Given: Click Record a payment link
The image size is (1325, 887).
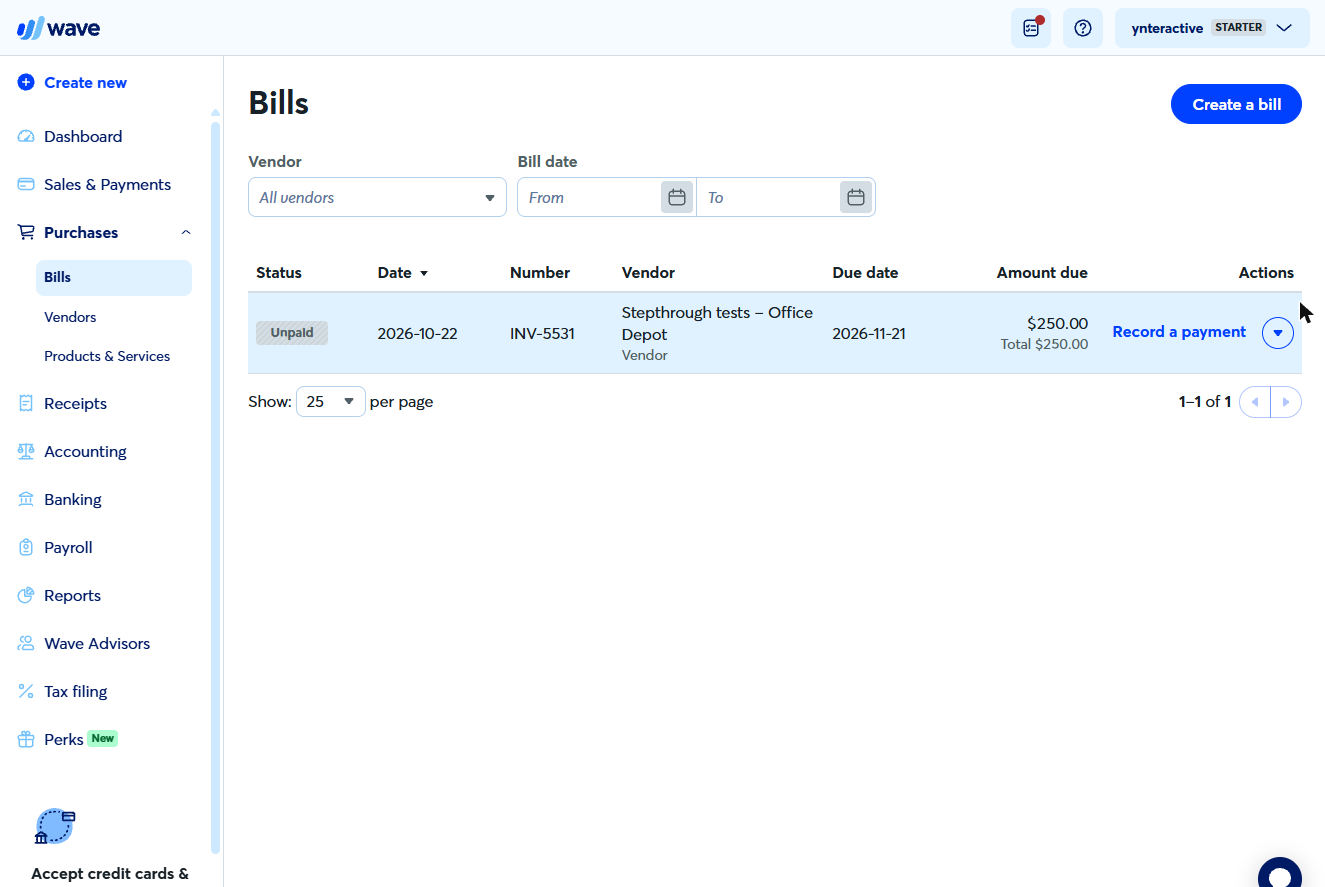Looking at the screenshot, I should tap(1179, 332).
